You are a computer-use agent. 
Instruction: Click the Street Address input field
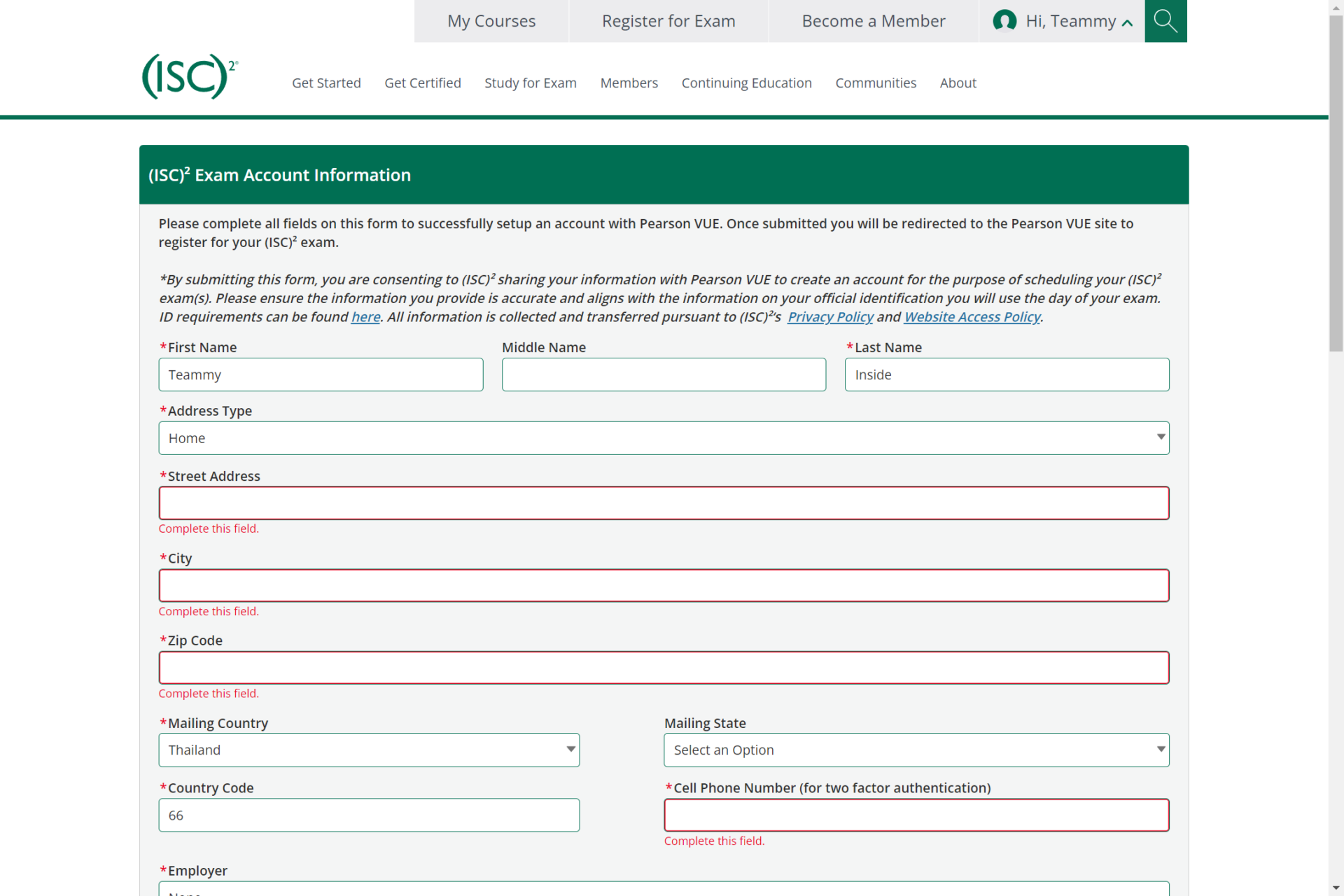click(x=663, y=503)
